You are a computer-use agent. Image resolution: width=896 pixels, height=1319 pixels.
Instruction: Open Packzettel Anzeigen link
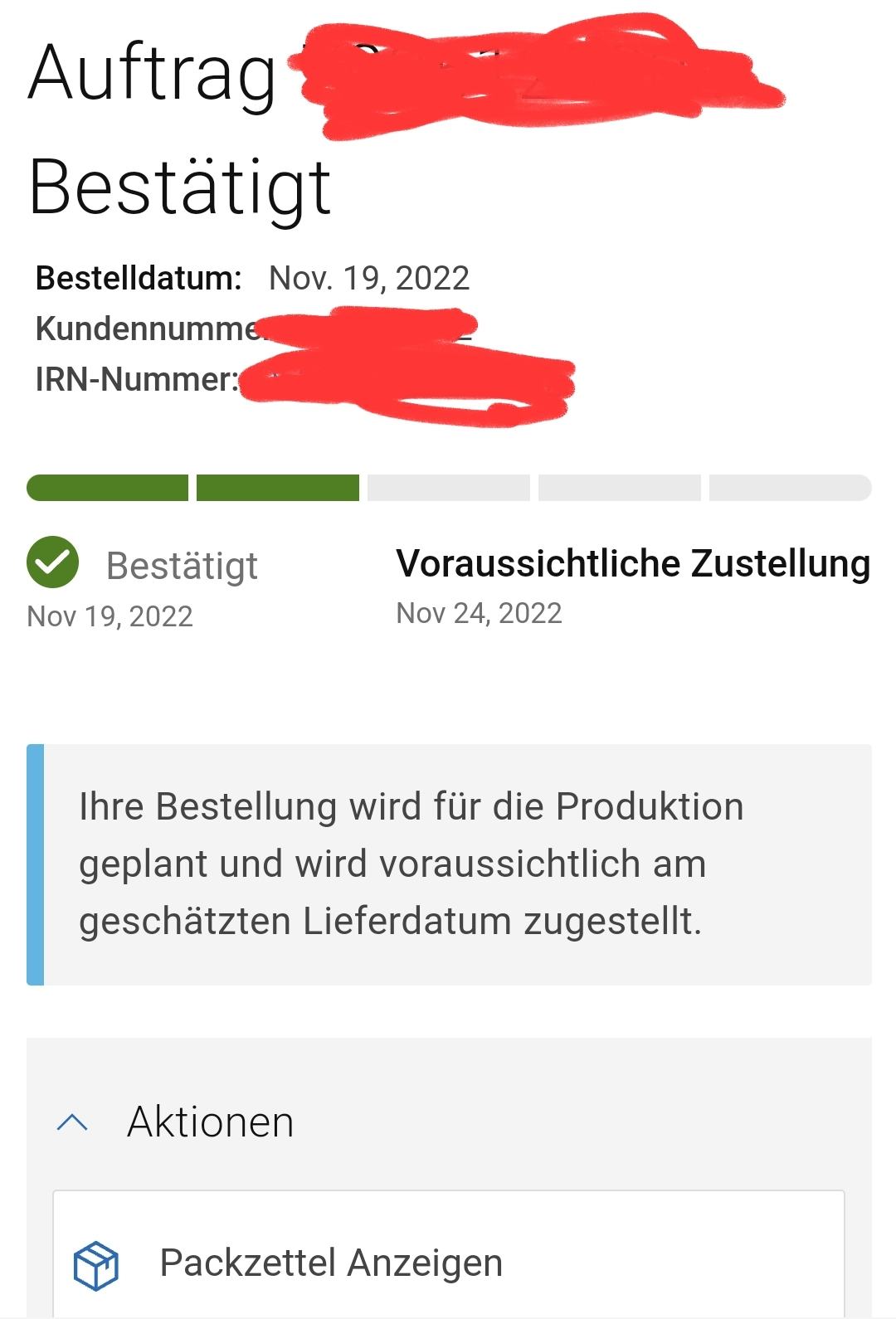[x=330, y=1263]
